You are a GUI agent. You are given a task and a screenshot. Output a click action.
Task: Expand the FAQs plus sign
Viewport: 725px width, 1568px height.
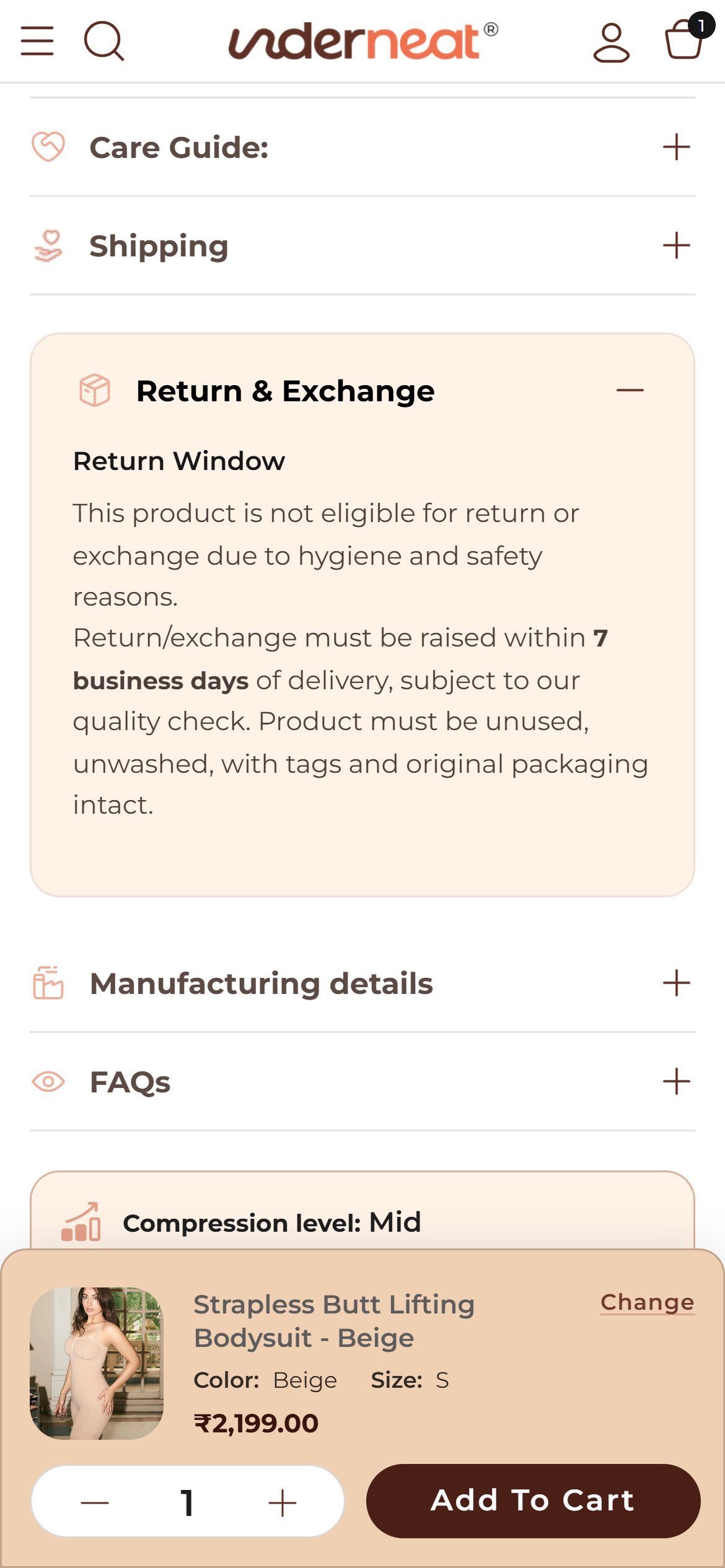[677, 1082]
